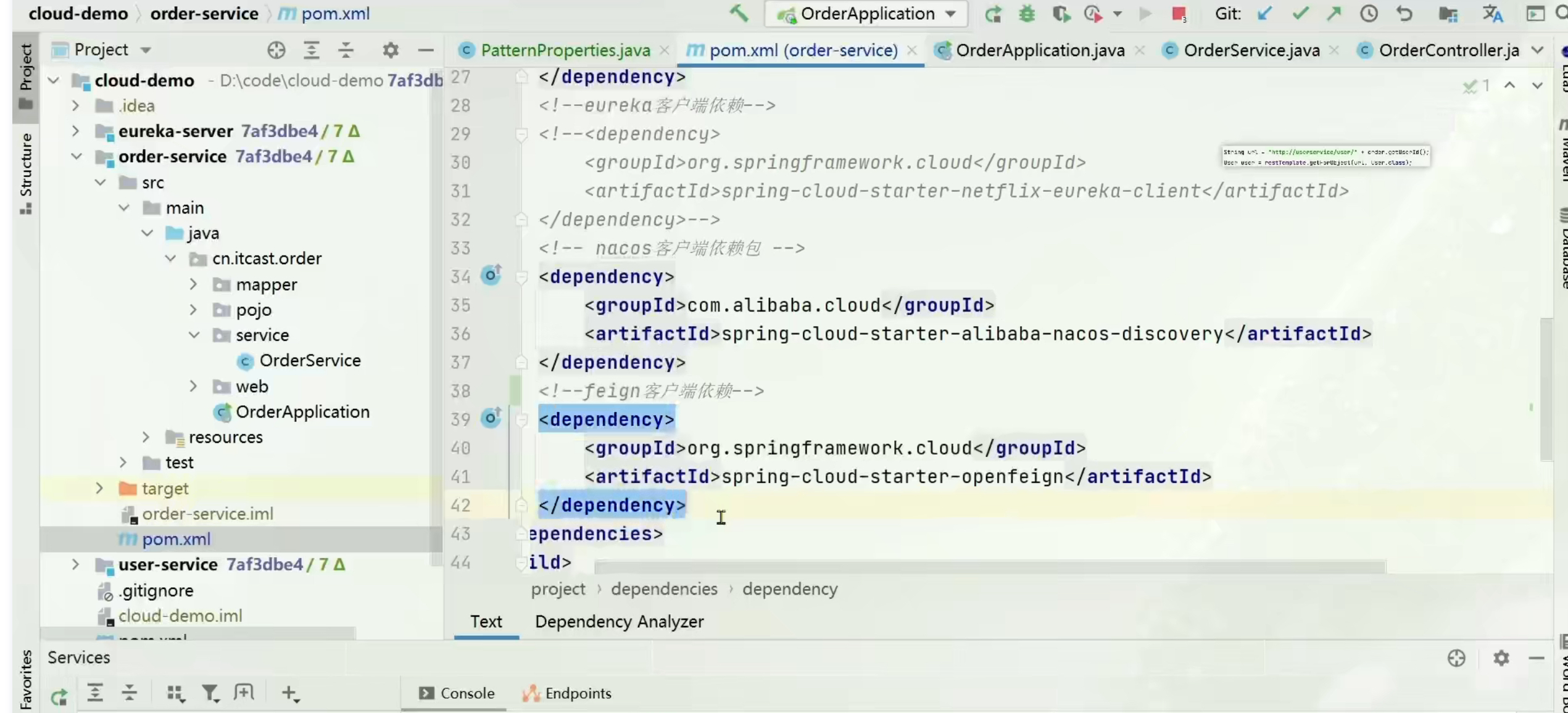The height and width of the screenshot is (713, 1568).
Task: Click the Build project hammer icon
Action: click(x=739, y=13)
